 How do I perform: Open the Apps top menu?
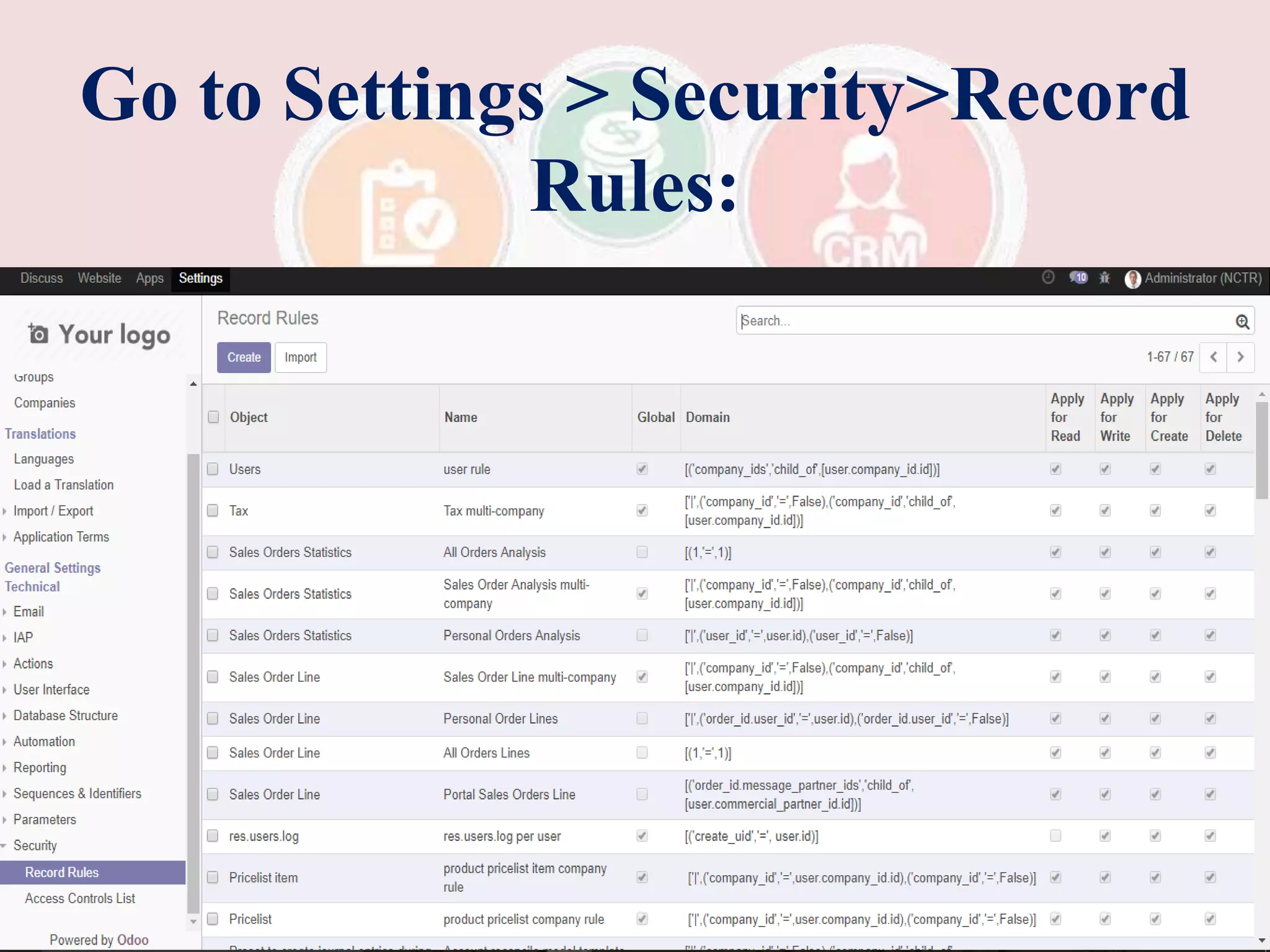(149, 278)
